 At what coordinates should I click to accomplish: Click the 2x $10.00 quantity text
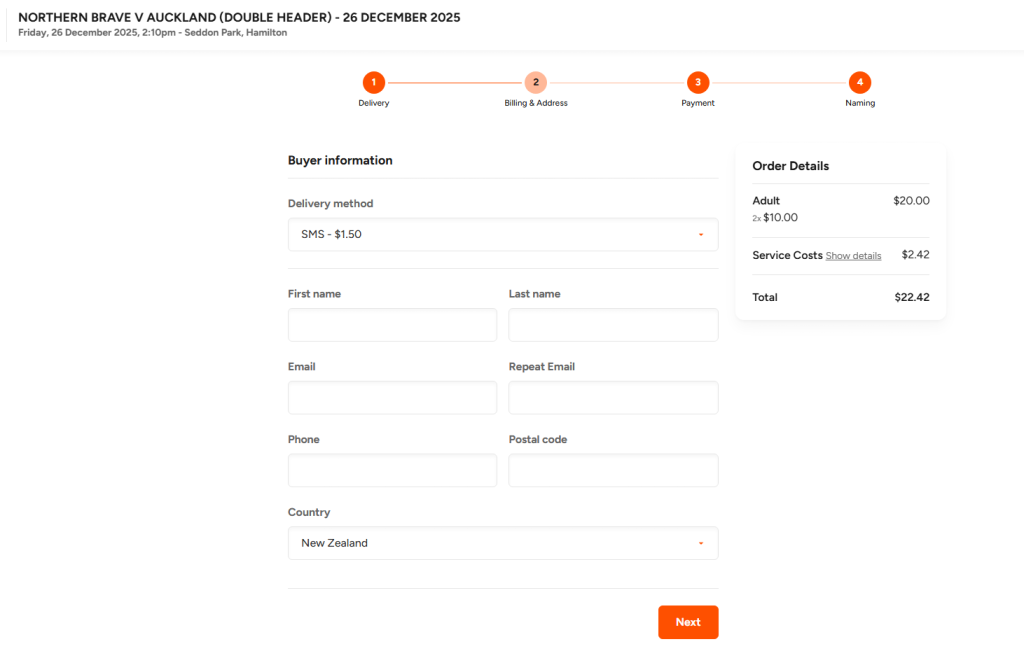pos(775,217)
